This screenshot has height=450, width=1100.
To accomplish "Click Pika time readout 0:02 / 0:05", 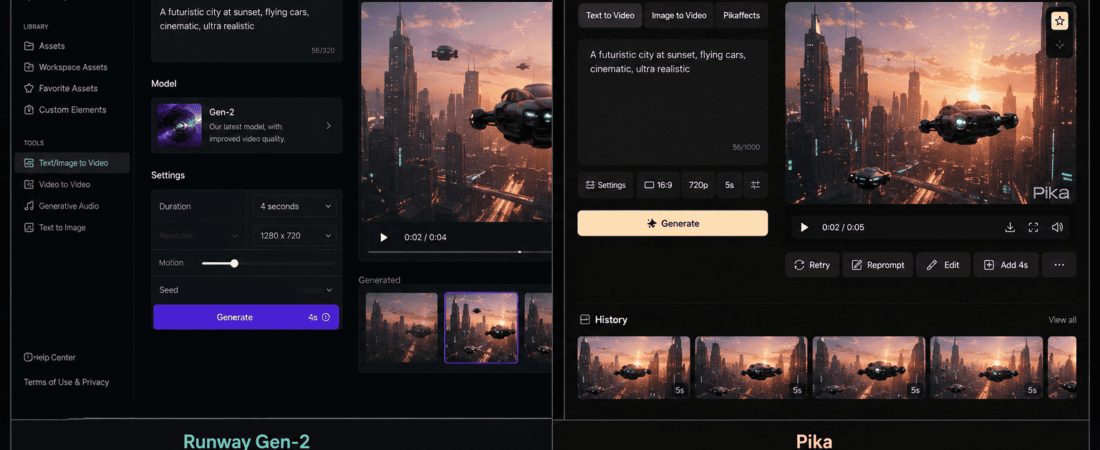I will (x=843, y=227).
